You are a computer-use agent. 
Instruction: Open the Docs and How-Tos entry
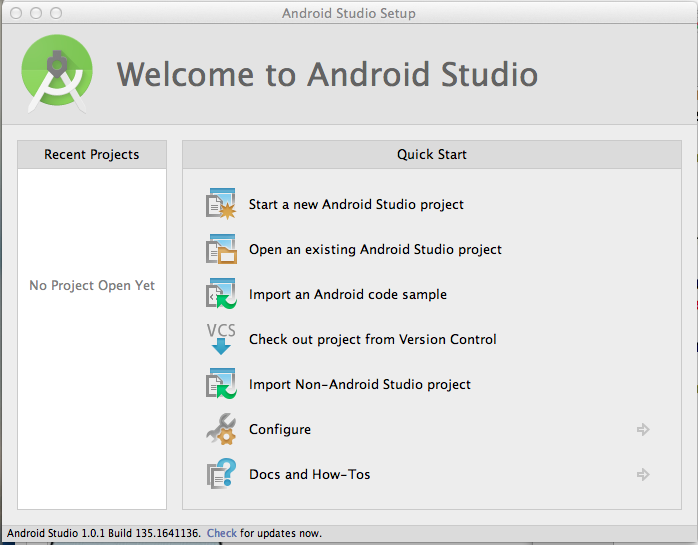tap(309, 474)
